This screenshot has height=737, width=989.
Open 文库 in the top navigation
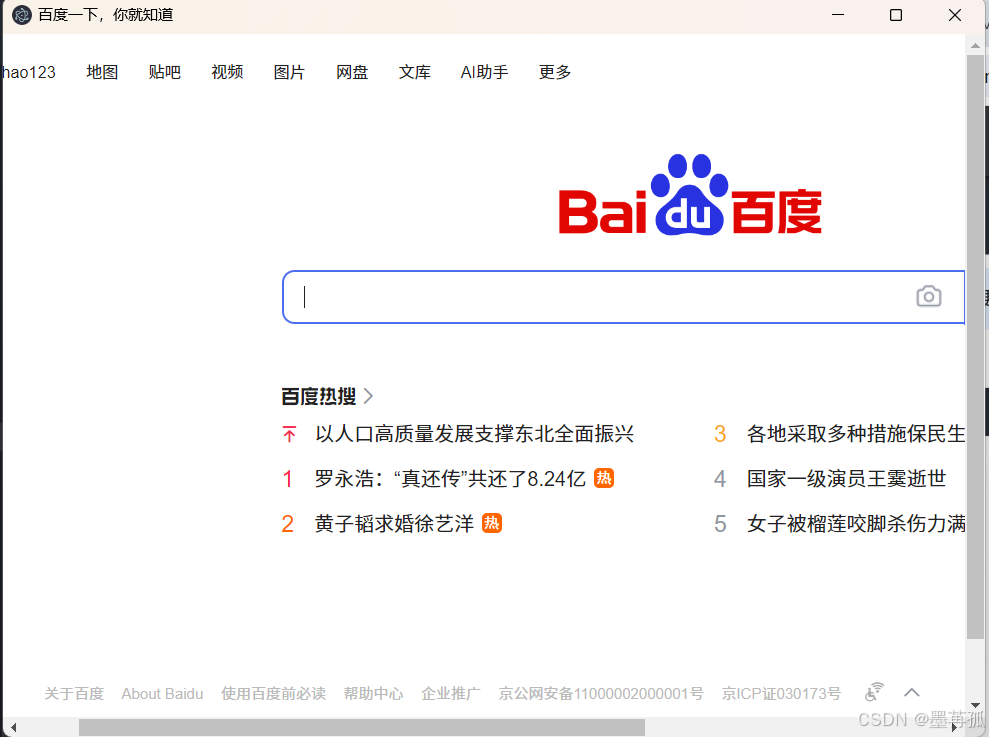(414, 72)
